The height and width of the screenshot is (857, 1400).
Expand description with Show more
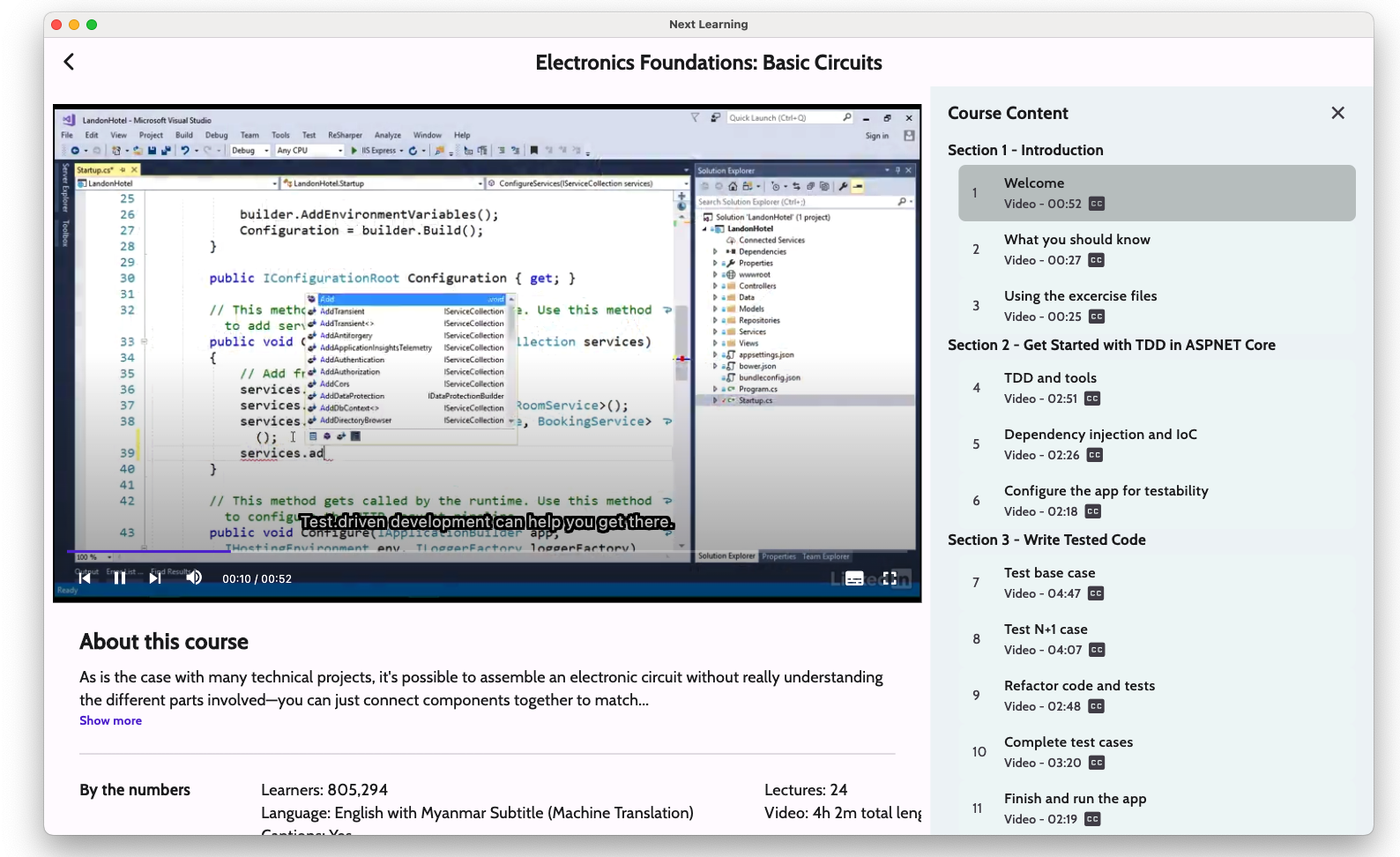[x=110, y=720]
